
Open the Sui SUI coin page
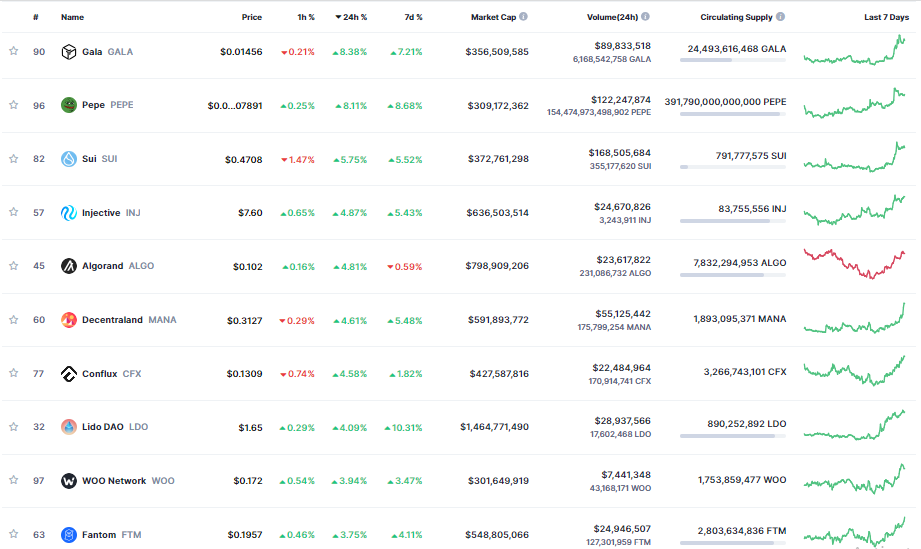[x=99, y=159]
